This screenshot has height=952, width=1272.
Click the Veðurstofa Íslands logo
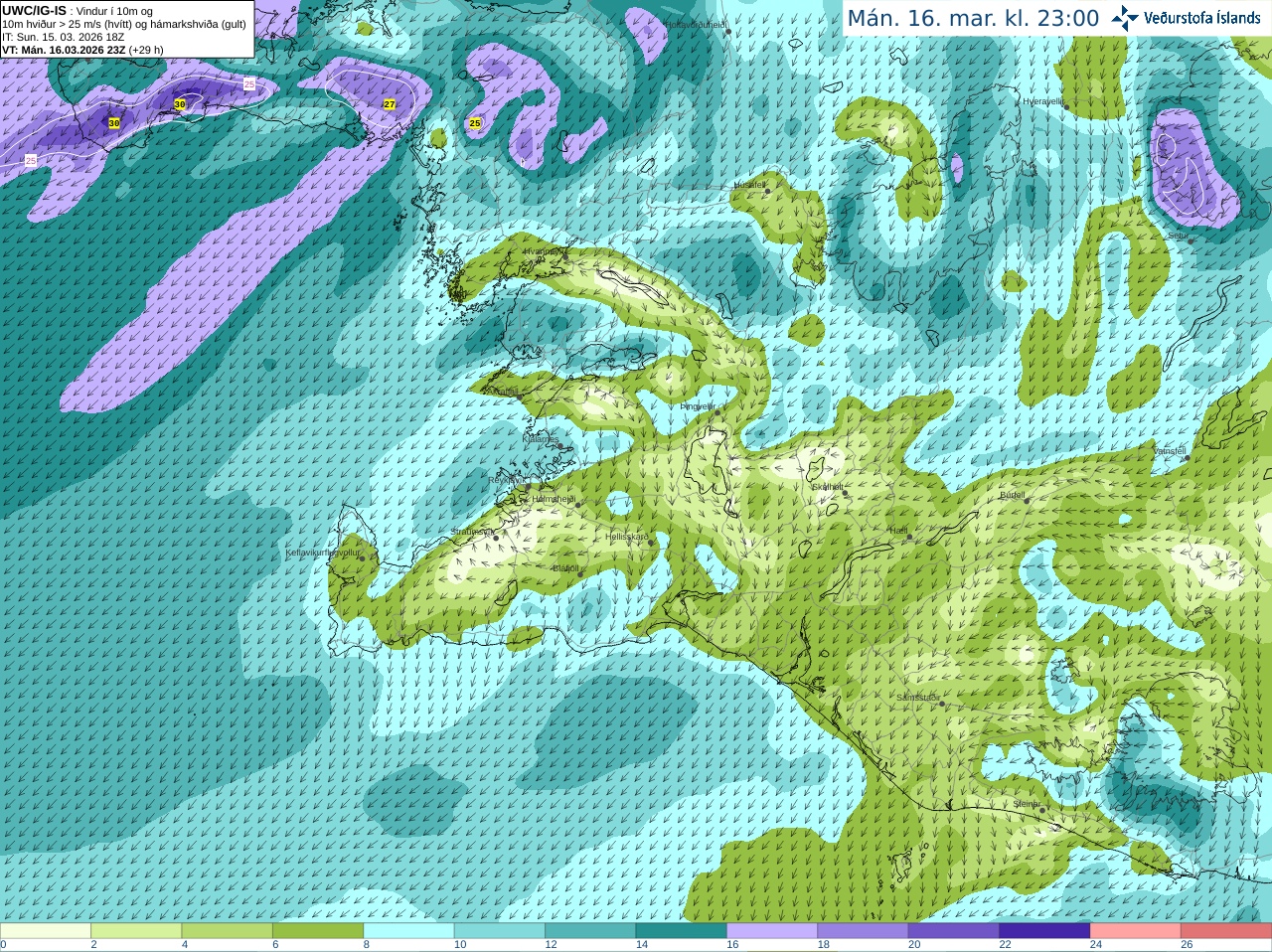pos(1186,18)
